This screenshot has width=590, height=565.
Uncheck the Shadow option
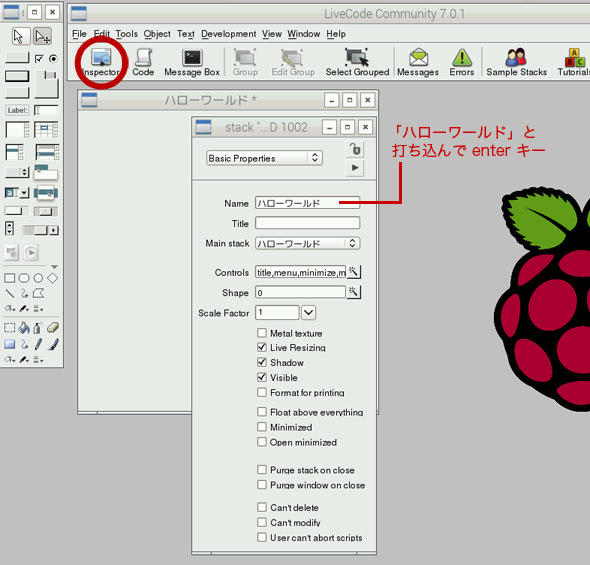coord(262,362)
